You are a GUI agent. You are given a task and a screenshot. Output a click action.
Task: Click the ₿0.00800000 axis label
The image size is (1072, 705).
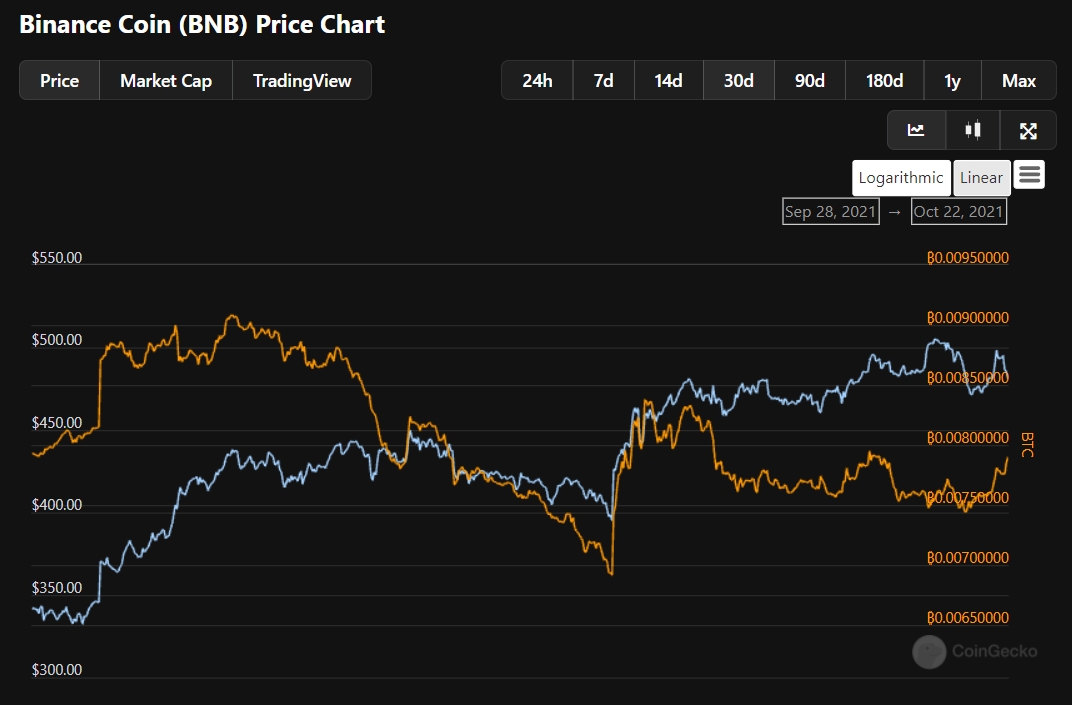click(967, 438)
